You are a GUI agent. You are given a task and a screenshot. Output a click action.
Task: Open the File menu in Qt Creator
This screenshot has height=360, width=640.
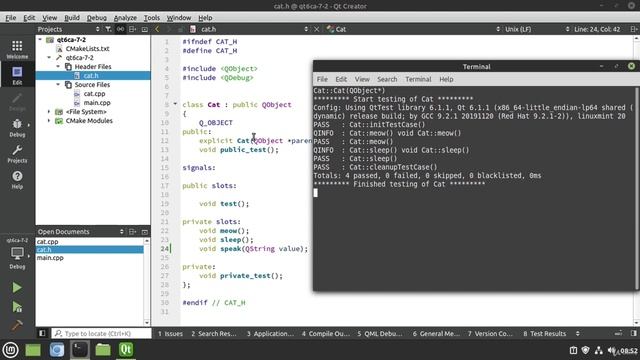[11, 18]
